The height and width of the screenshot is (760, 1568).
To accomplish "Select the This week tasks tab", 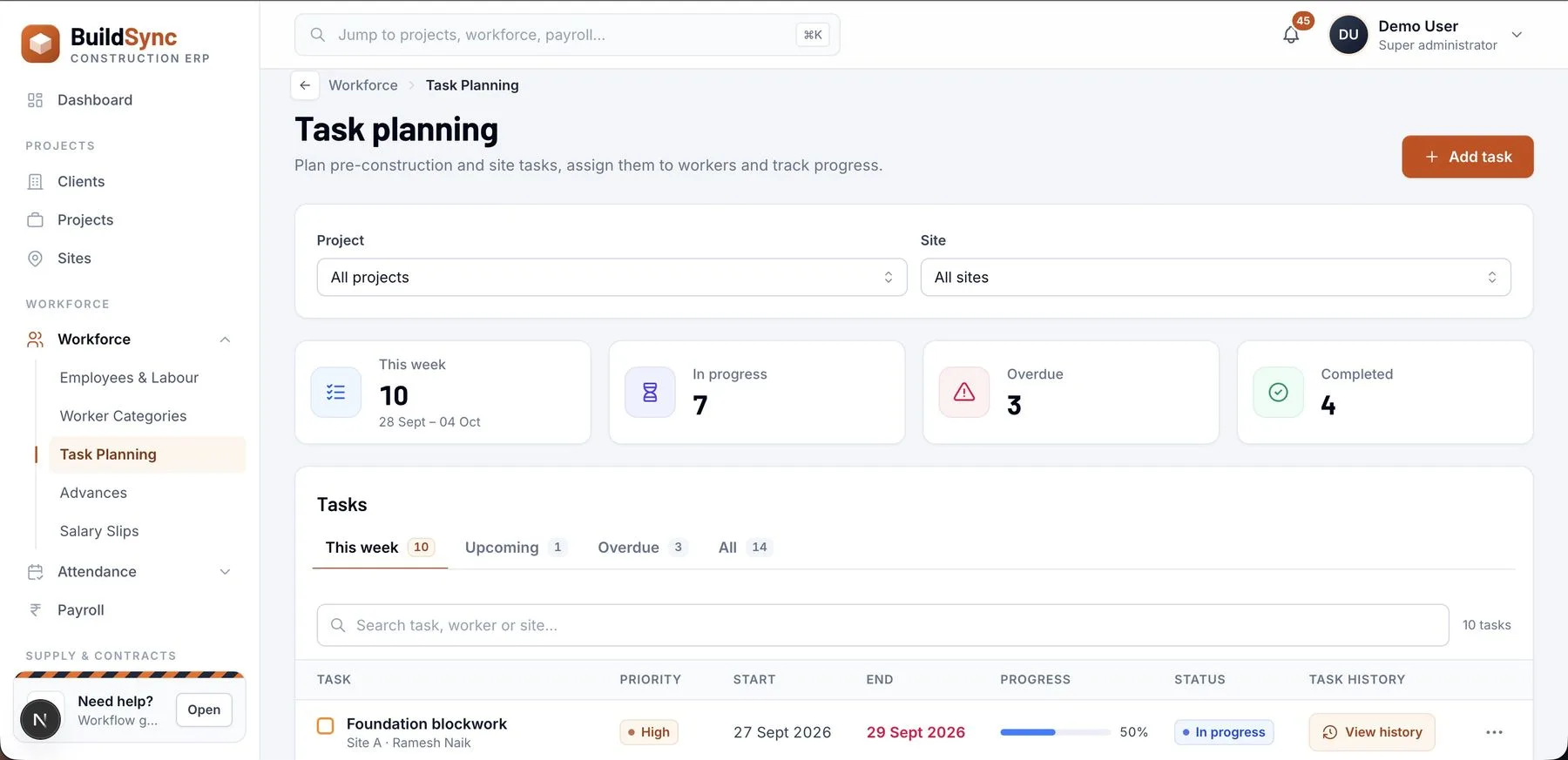I will coord(380,548).
